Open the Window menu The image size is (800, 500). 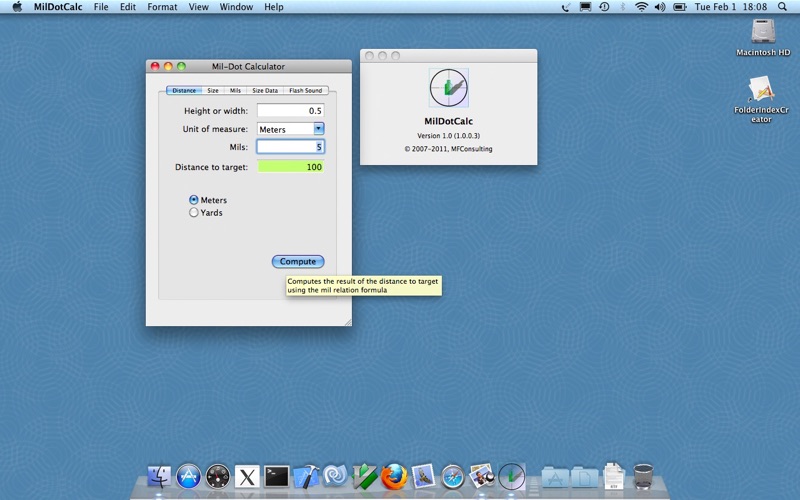pos(236,7)
